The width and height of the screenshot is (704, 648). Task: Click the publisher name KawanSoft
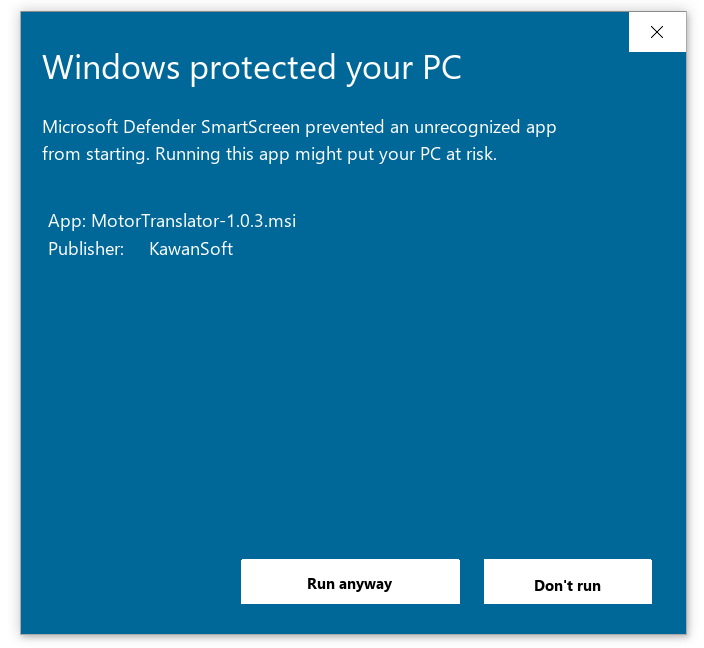tap(191, 249)
